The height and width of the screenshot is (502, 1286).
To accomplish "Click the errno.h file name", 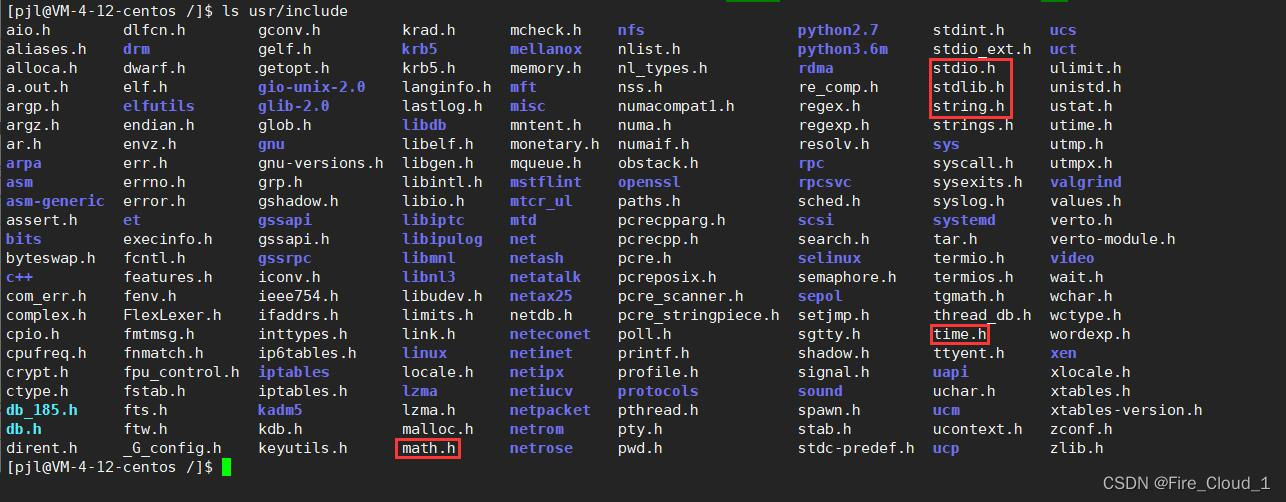I will 155,182.
